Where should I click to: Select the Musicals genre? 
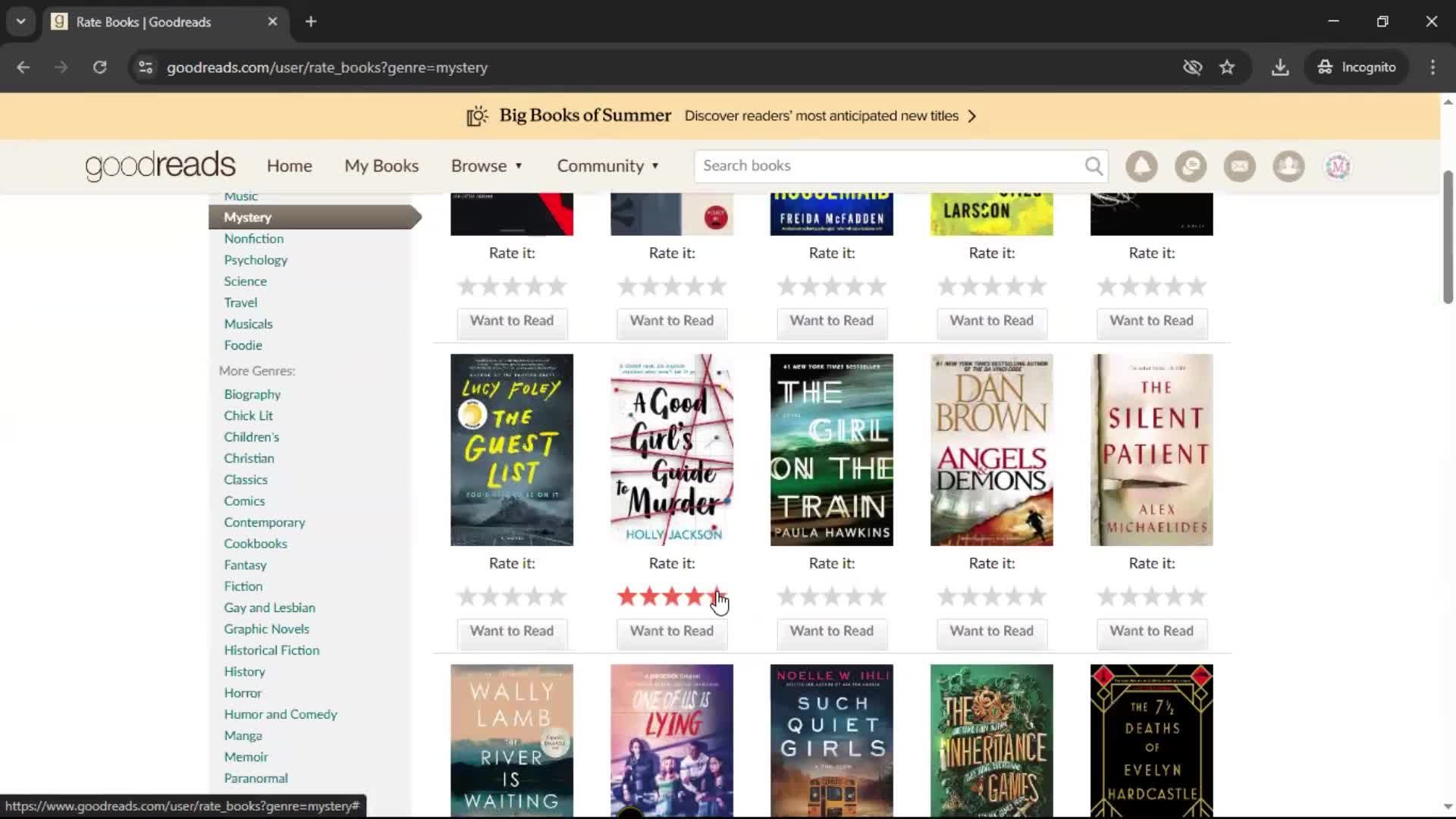point(248,323)
